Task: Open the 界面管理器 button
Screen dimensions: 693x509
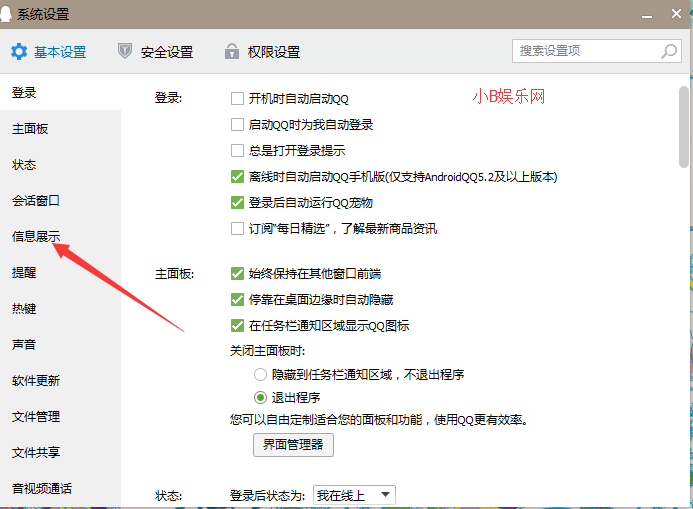Action: click(x=293, y=445)
